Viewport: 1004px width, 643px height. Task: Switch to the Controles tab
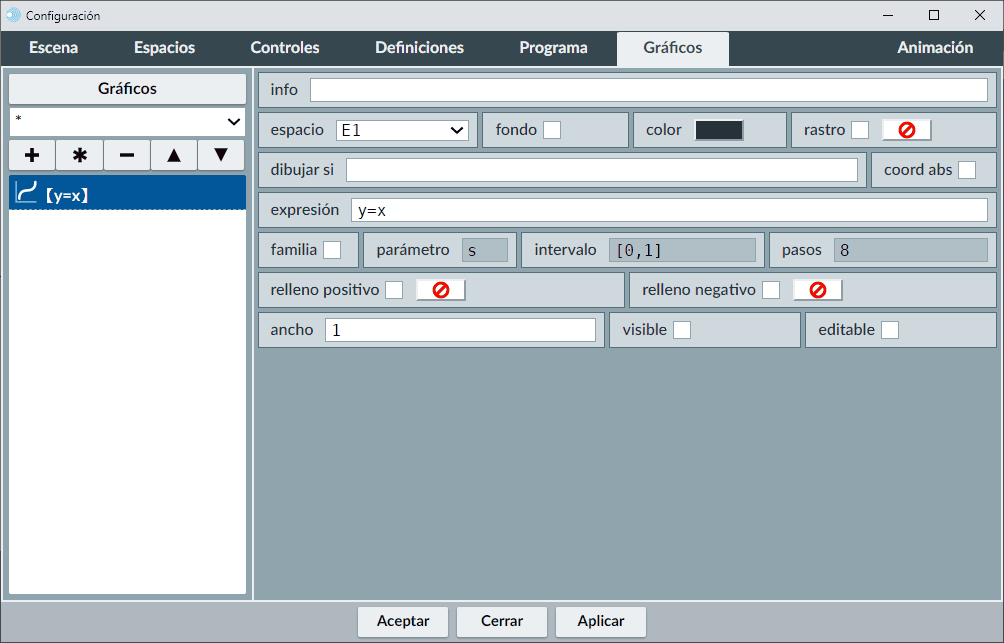(285, 48)
